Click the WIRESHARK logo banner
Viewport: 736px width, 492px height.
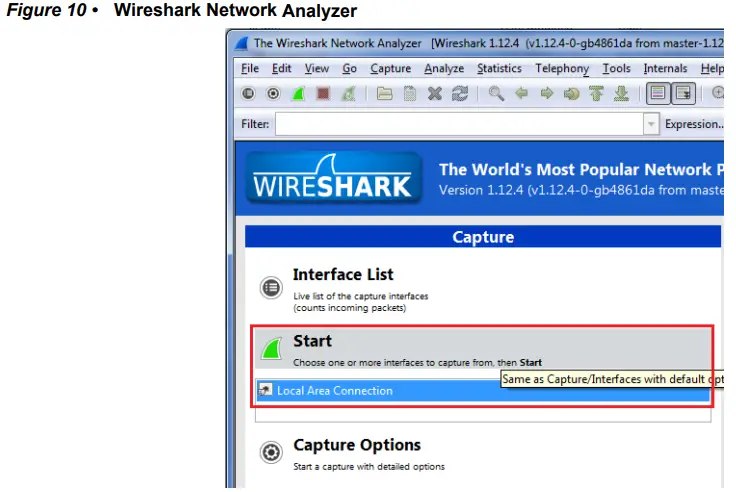(x=333, y=178)
